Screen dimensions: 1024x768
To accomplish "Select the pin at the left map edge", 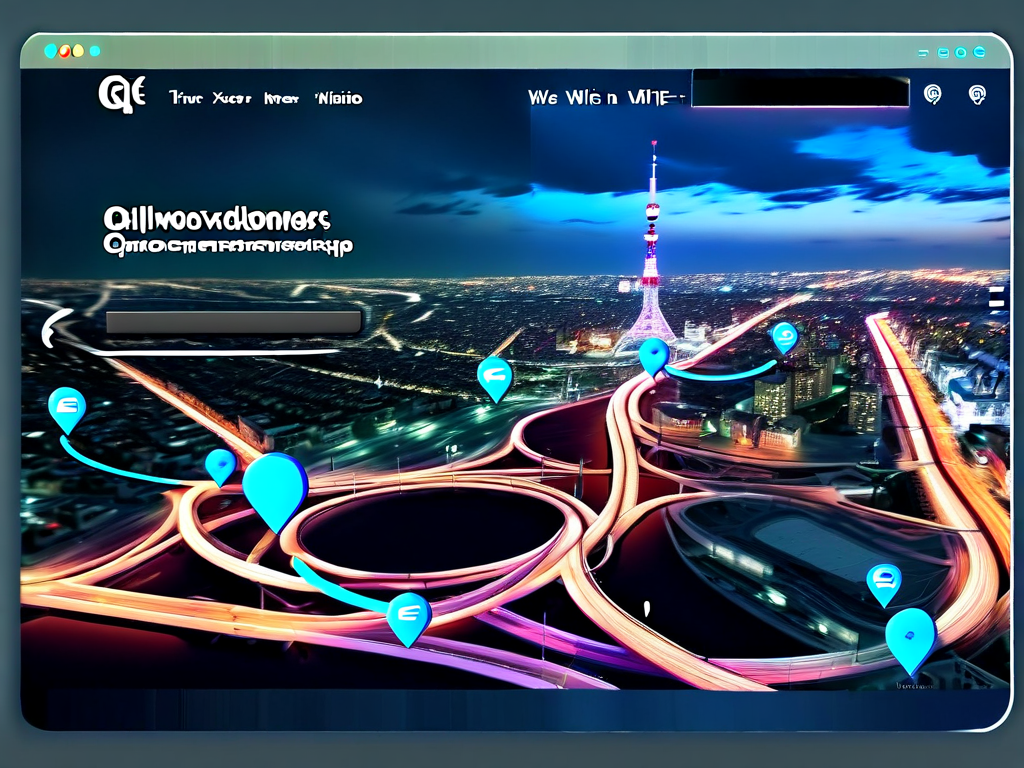I will tap(67, 408).
